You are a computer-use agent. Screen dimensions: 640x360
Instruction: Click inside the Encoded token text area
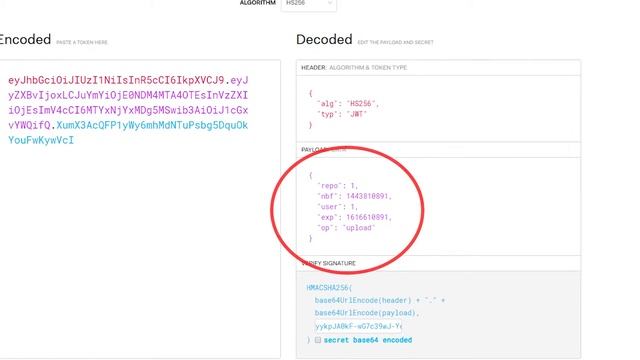[x=140, y=209]
